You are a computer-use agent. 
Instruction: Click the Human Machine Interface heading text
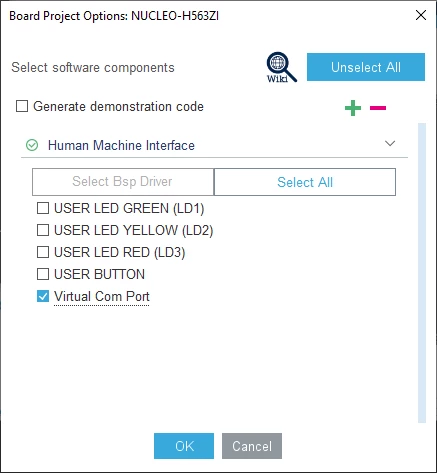121,145
